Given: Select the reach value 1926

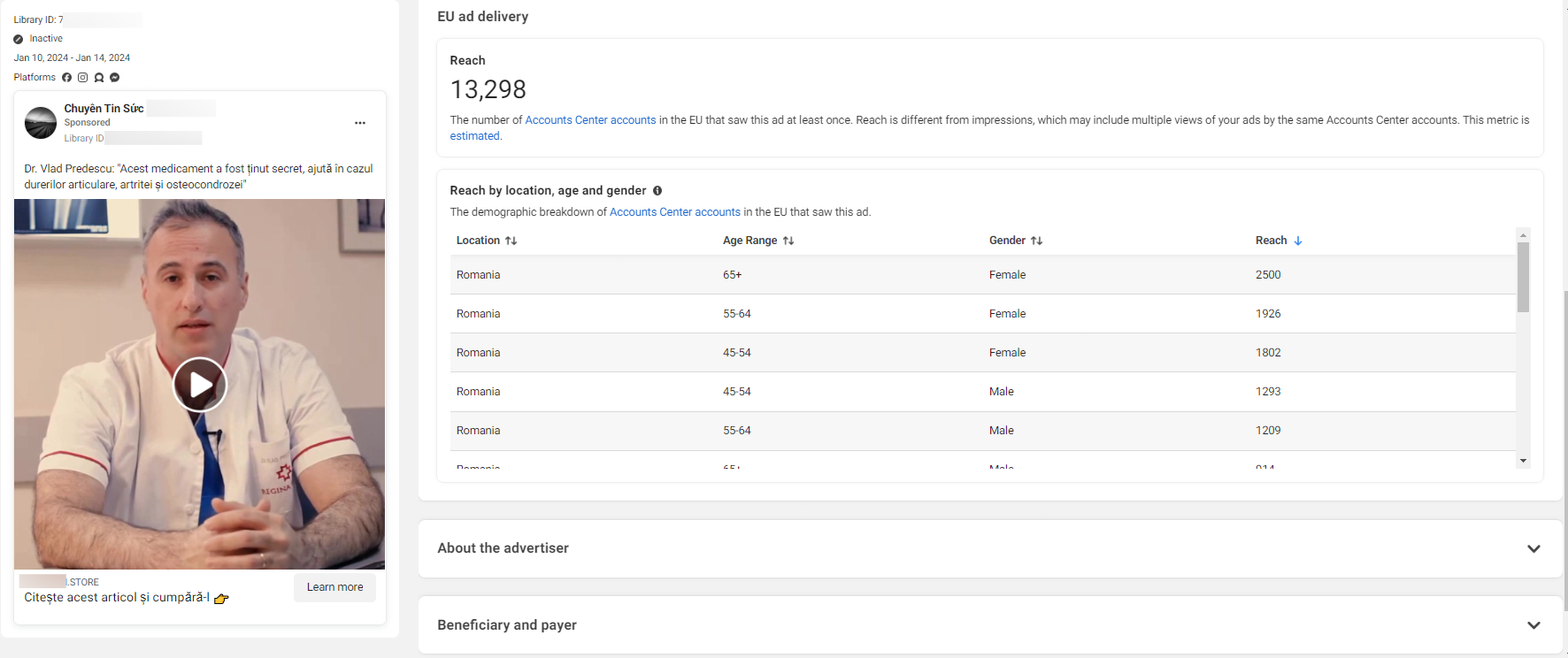Looking at the screenshot, I should [x=1268, y=314].
